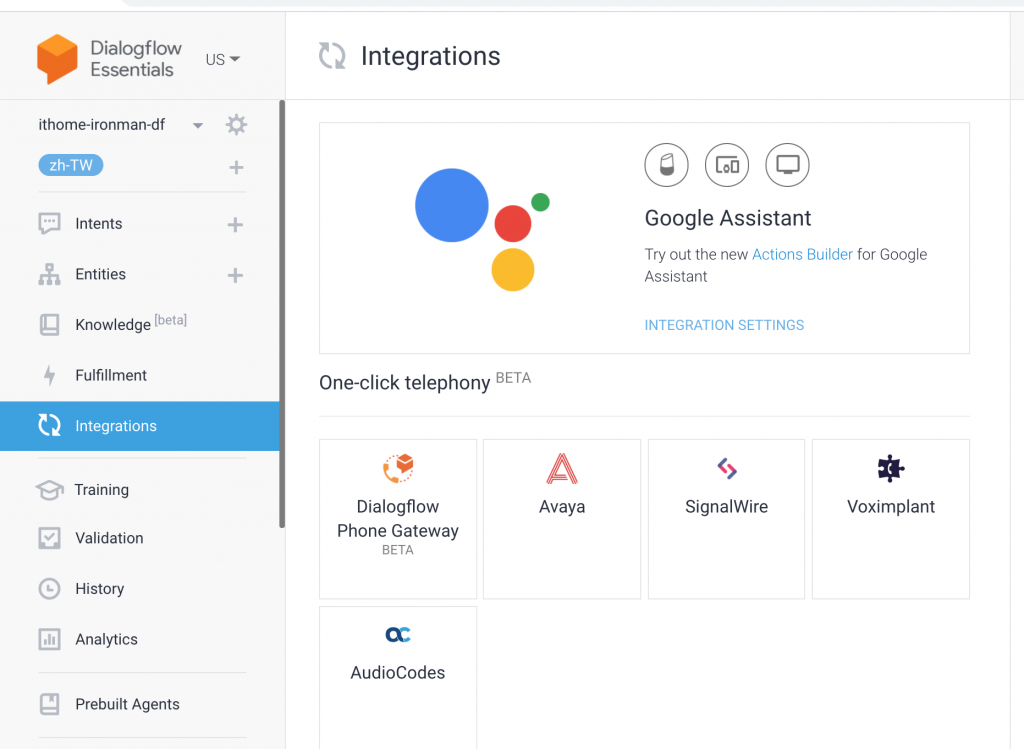Image resolution: width=1024 pixels, height=749 pixels.
Task: Click the Voximplant puzzle piece icon
Action: [x=891, y=468]
